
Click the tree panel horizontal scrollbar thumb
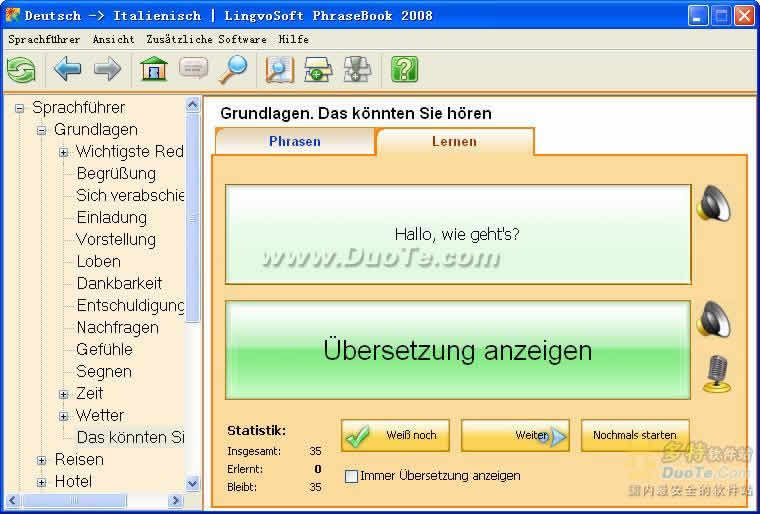tap(75, 500)
